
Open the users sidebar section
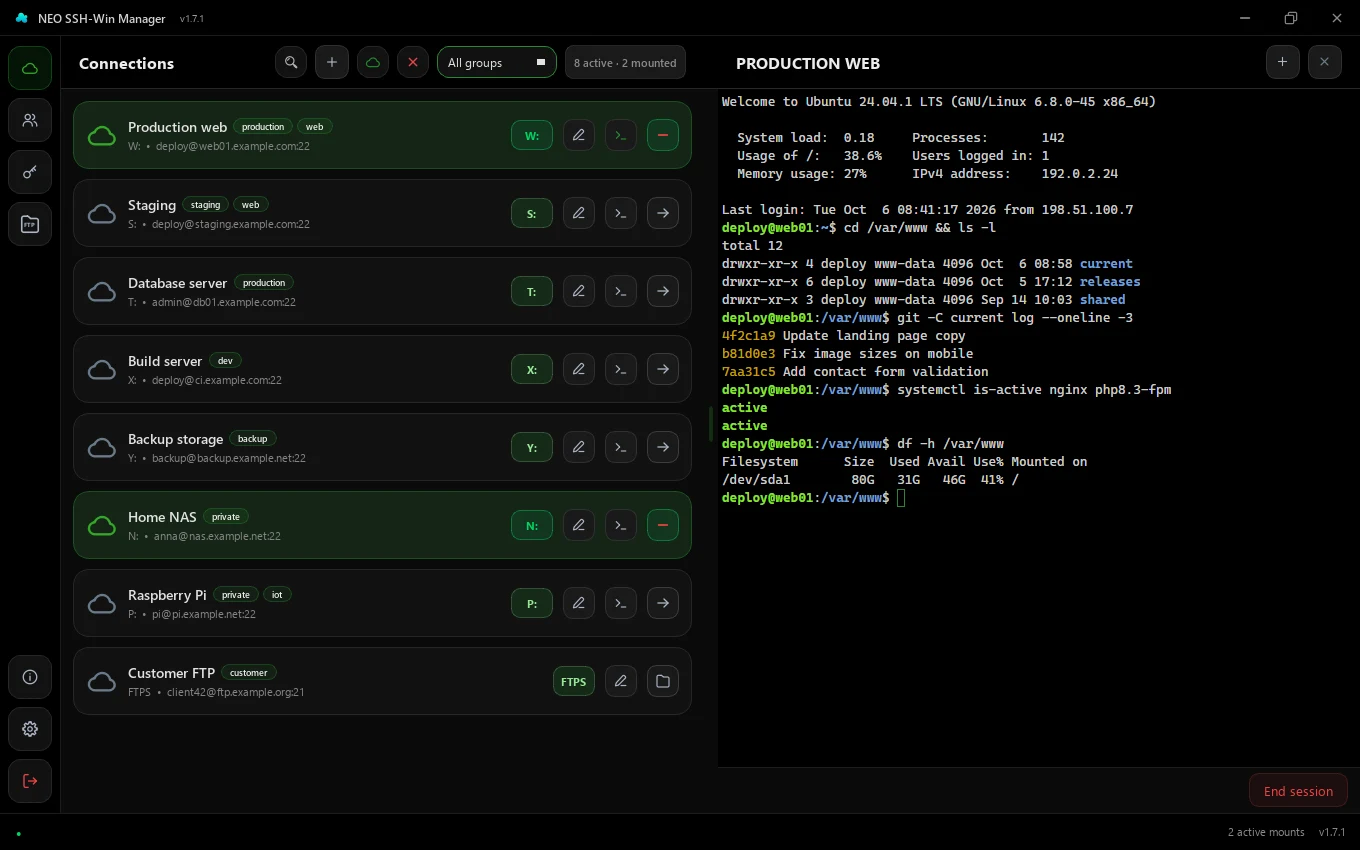(x=30, y=120)
